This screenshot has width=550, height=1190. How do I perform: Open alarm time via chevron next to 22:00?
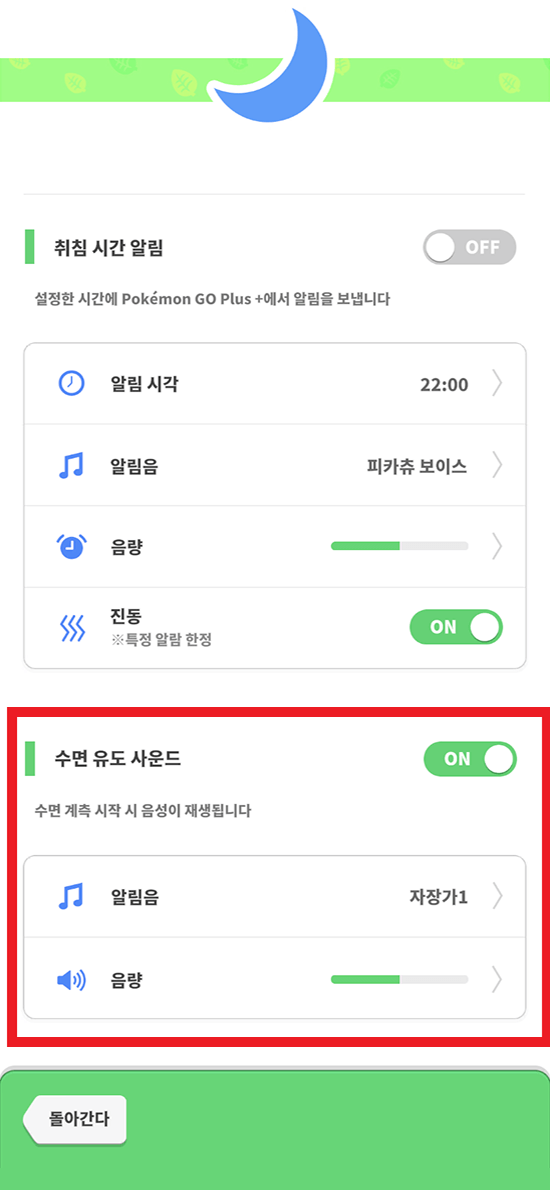(497, 384)
